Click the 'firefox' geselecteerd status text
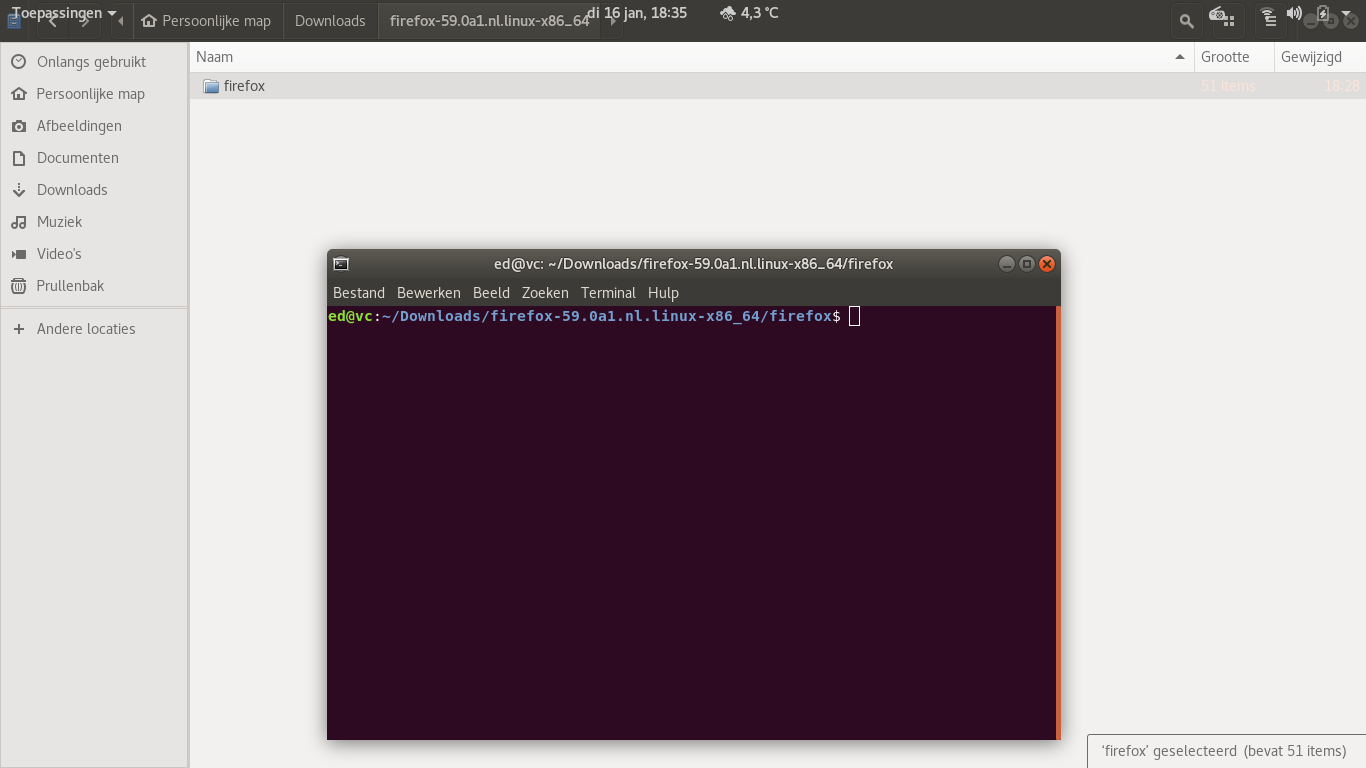This screenshot has width=1366, height=768. [x=1224, y=751]
